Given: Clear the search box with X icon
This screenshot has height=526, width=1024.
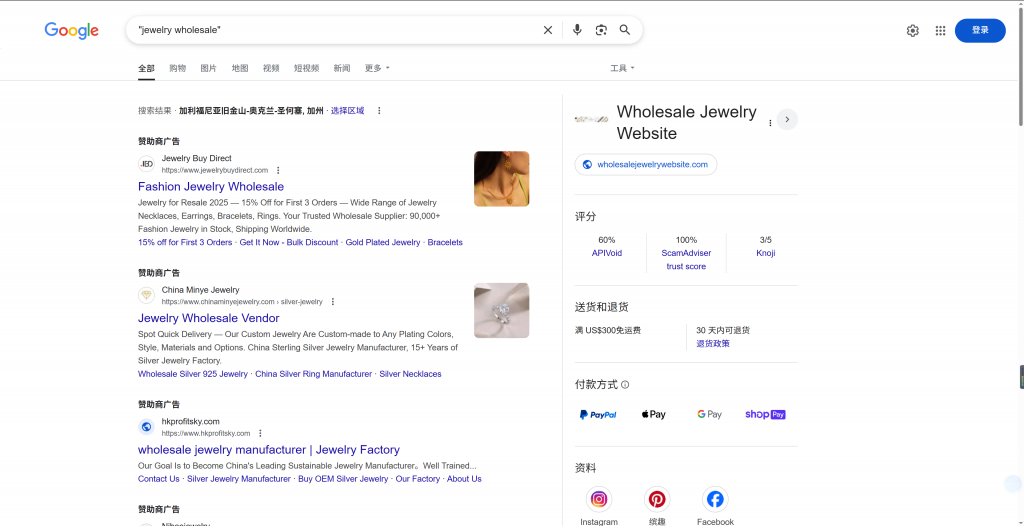Looking at the screenshot, I should point(548,30).
